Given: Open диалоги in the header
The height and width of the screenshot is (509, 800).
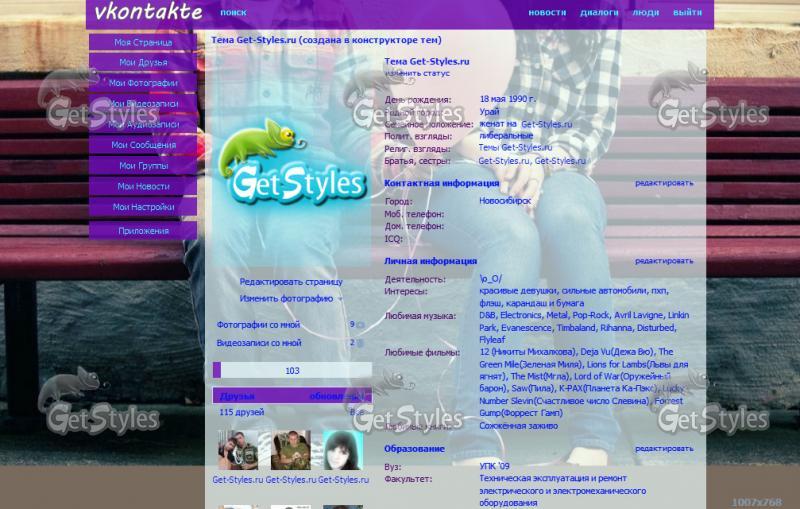Looking at the screenshot, I should 599,13.
